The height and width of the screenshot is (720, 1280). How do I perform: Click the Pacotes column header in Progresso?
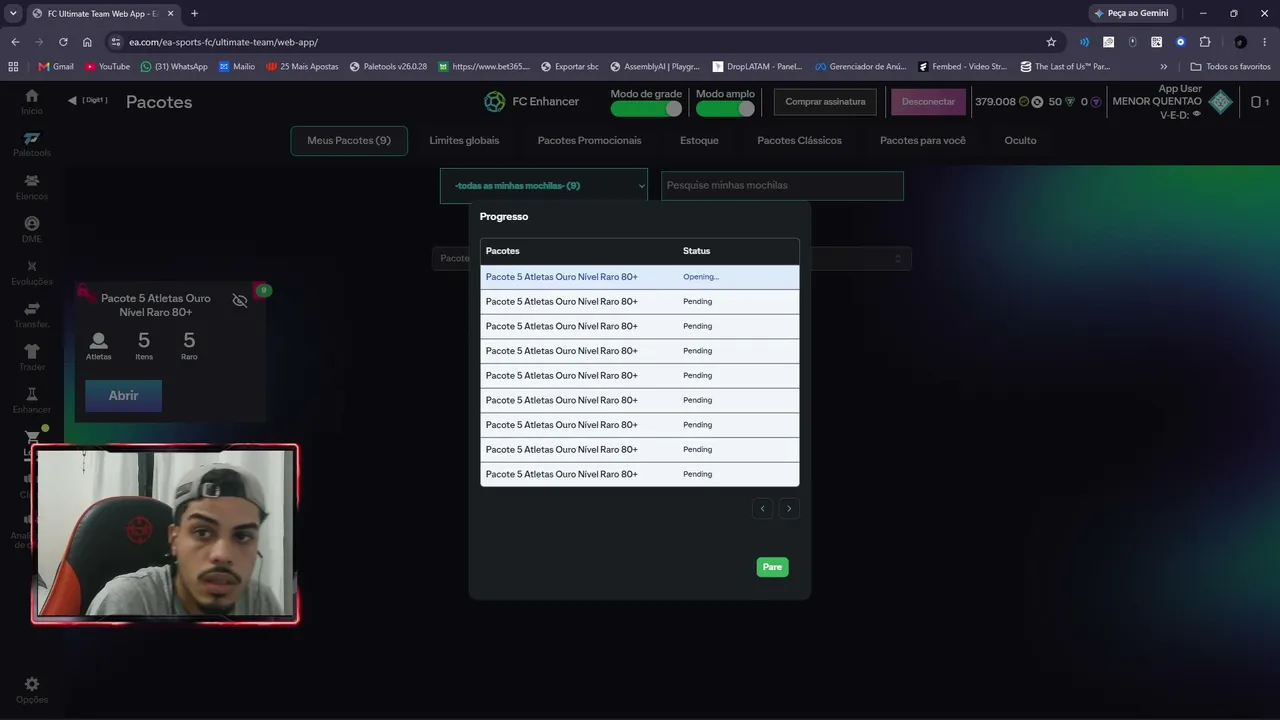click(503, 251)
